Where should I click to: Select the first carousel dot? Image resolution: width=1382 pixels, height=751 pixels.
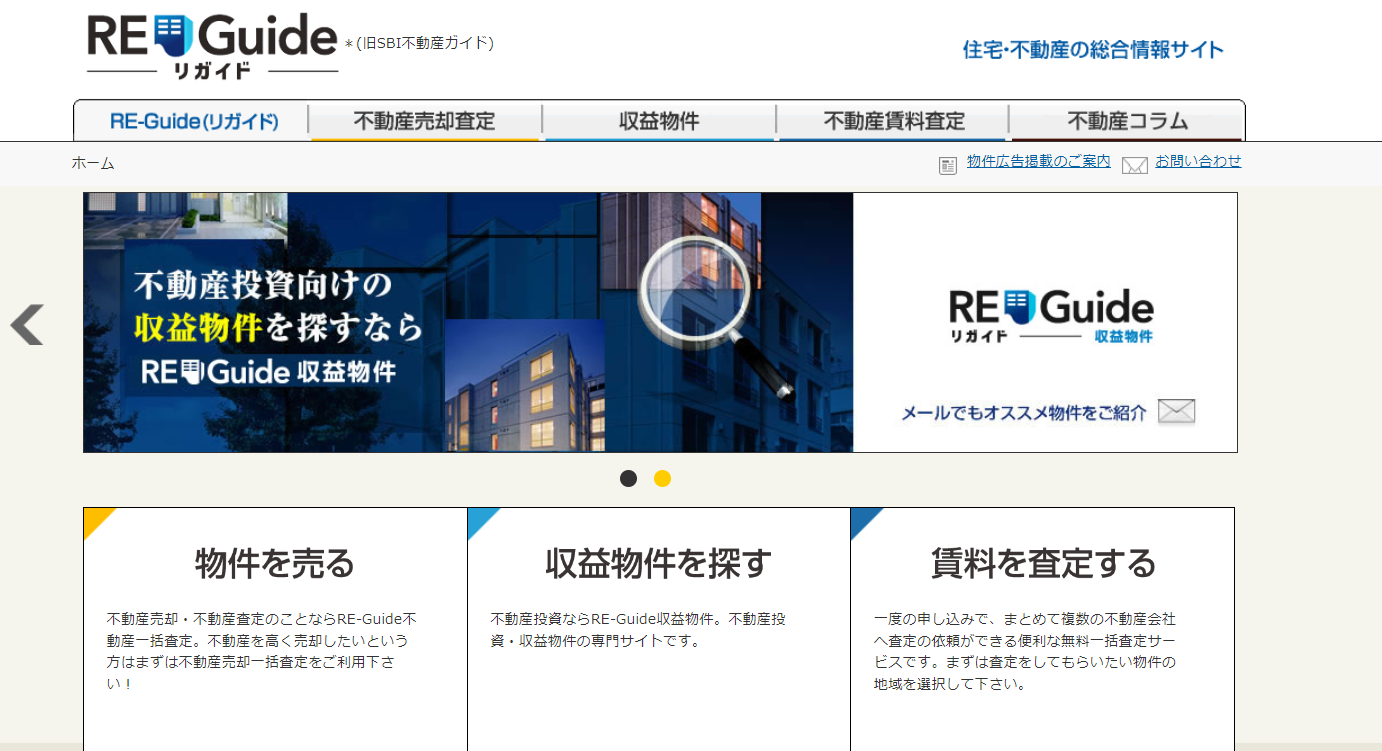point(628,478)
